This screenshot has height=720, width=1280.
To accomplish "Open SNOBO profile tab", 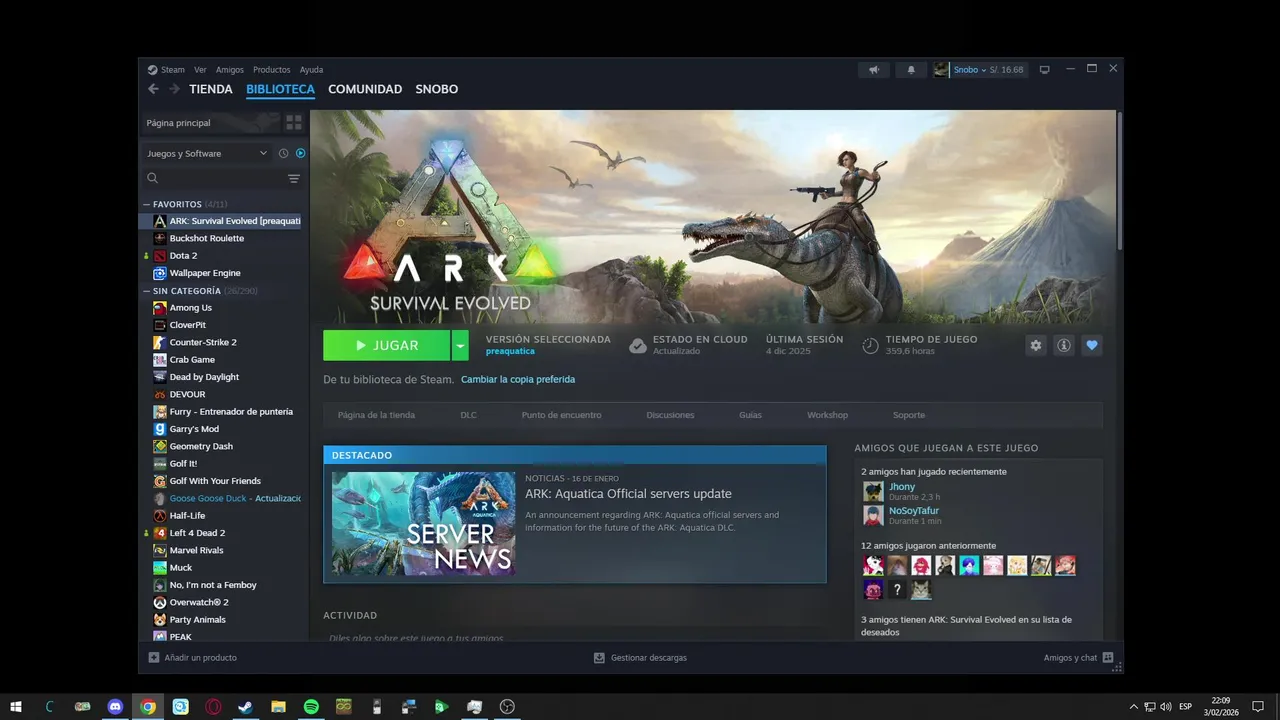I will point(437,89).
